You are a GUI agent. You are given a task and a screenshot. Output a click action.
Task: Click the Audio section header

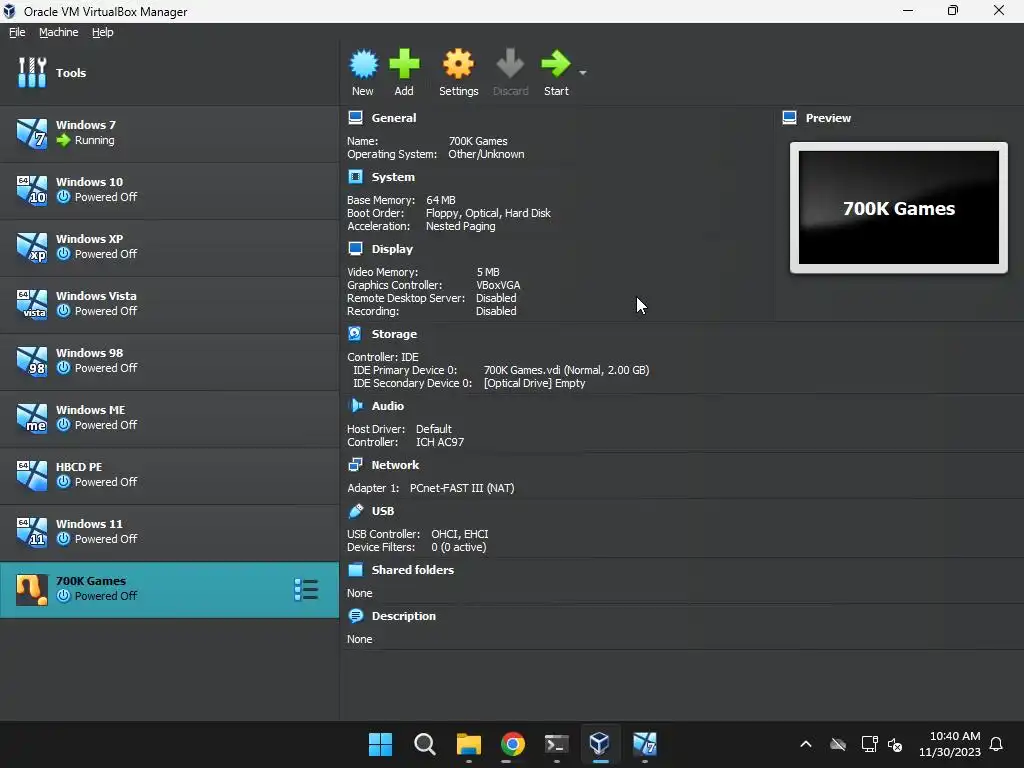[x=388, y=406]
